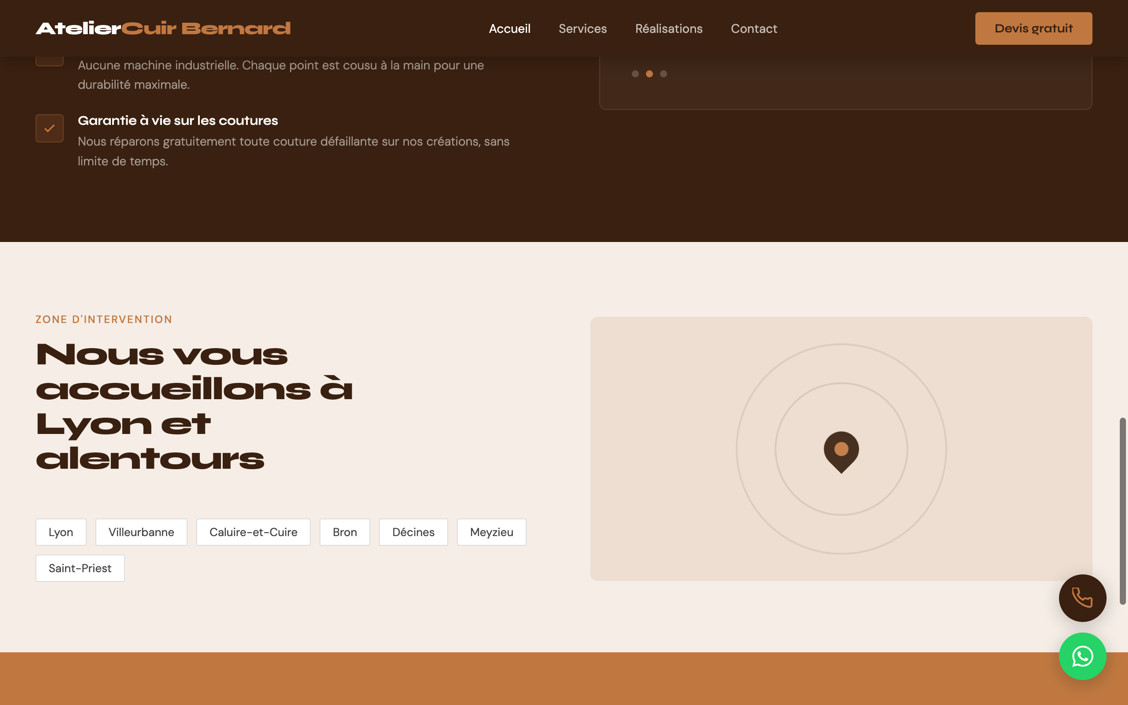The height and width of the screenshot is (705, 1128).
Task: Navigate to Réalisations page
Action: pyautogui.click(x=668, y=29)
